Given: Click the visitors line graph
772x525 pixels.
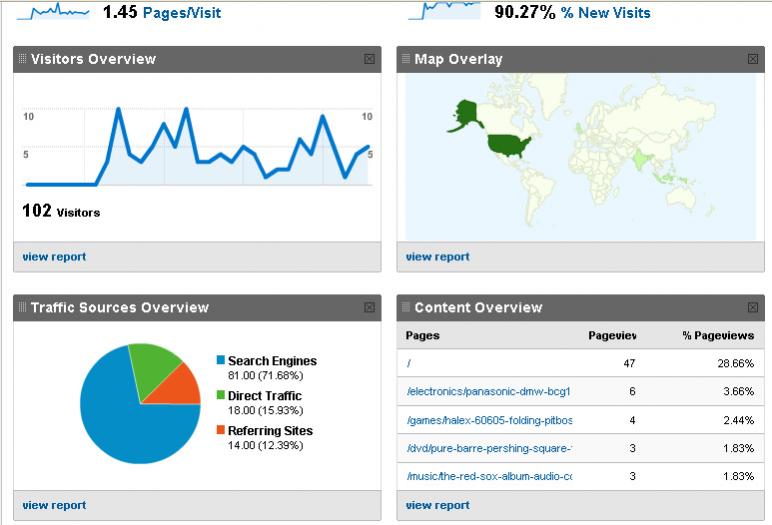Looking at the screenshot, I should point(197,147).
